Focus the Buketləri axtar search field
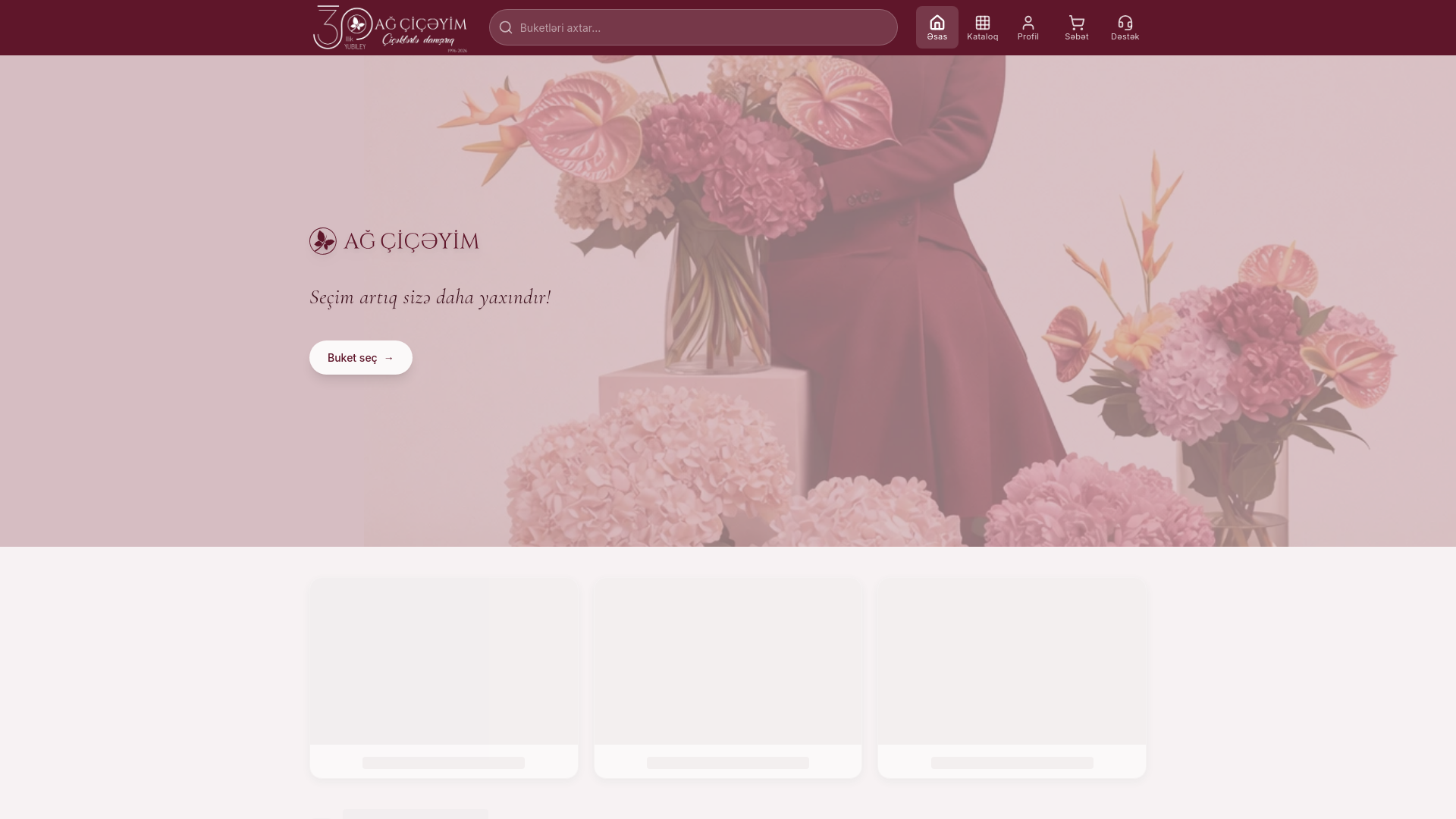 click(x=693, y=27)
